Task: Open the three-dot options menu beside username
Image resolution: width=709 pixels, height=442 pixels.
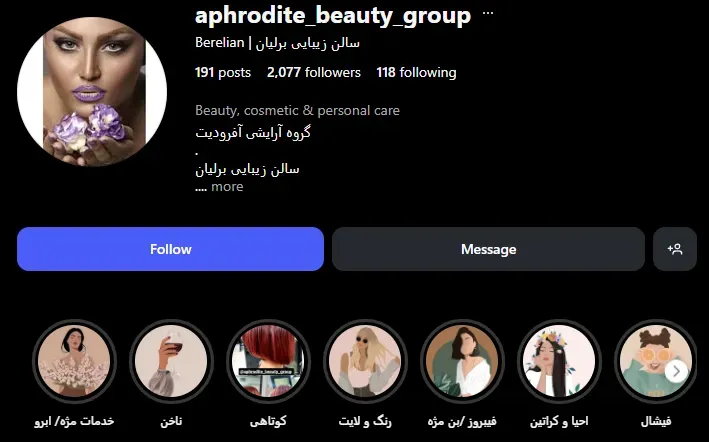Action: coord(488,13)
